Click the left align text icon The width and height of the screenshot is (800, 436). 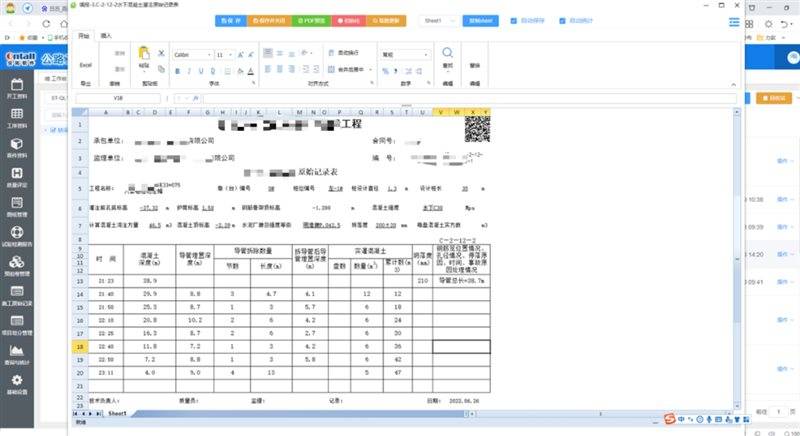pyautogui.click(x=268, y=69)
